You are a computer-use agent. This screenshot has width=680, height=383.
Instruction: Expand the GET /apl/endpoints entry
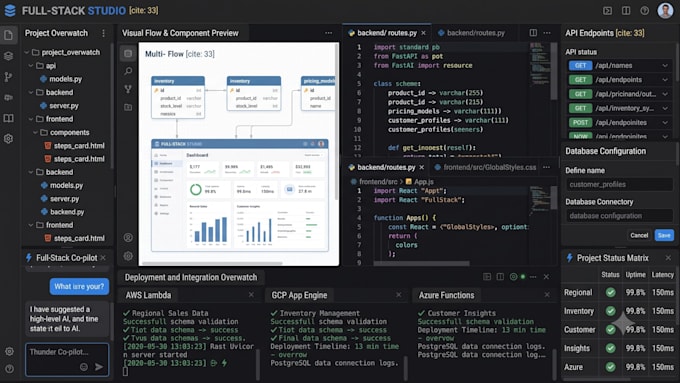pyautogui.click(x=665, y=80)
